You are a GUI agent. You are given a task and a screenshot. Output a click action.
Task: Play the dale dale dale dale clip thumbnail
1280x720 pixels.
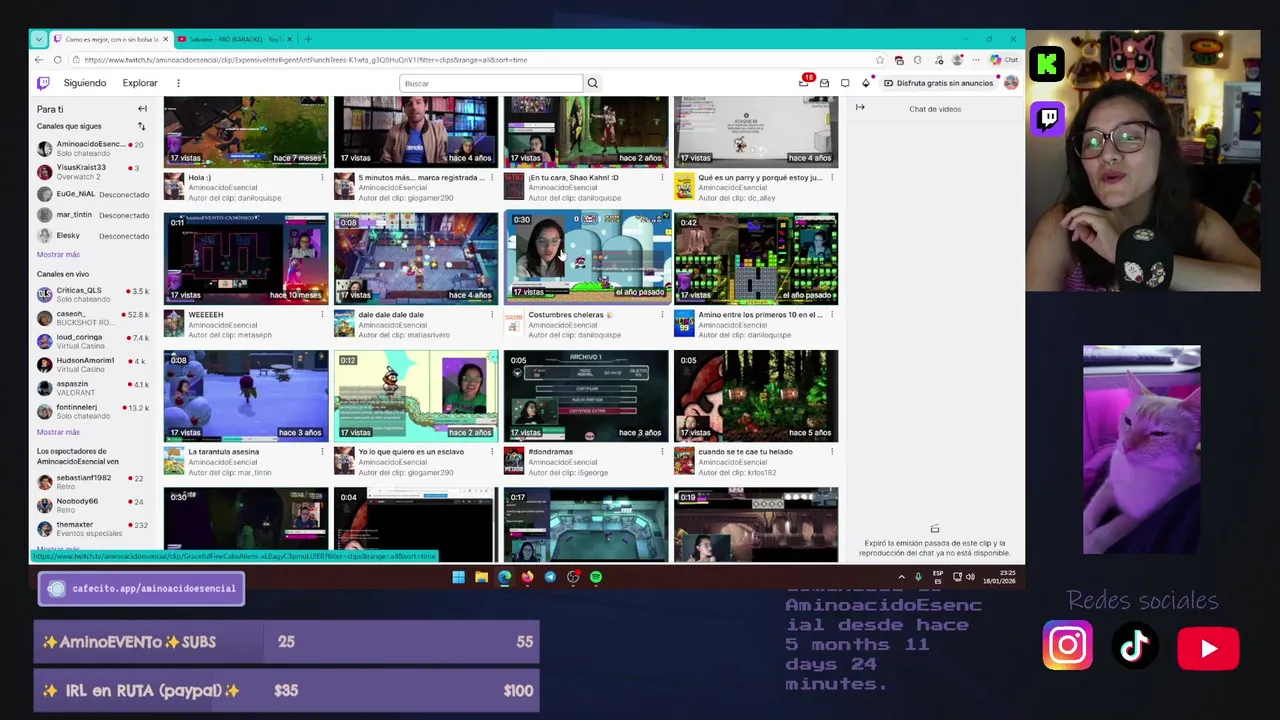[416, 258]
